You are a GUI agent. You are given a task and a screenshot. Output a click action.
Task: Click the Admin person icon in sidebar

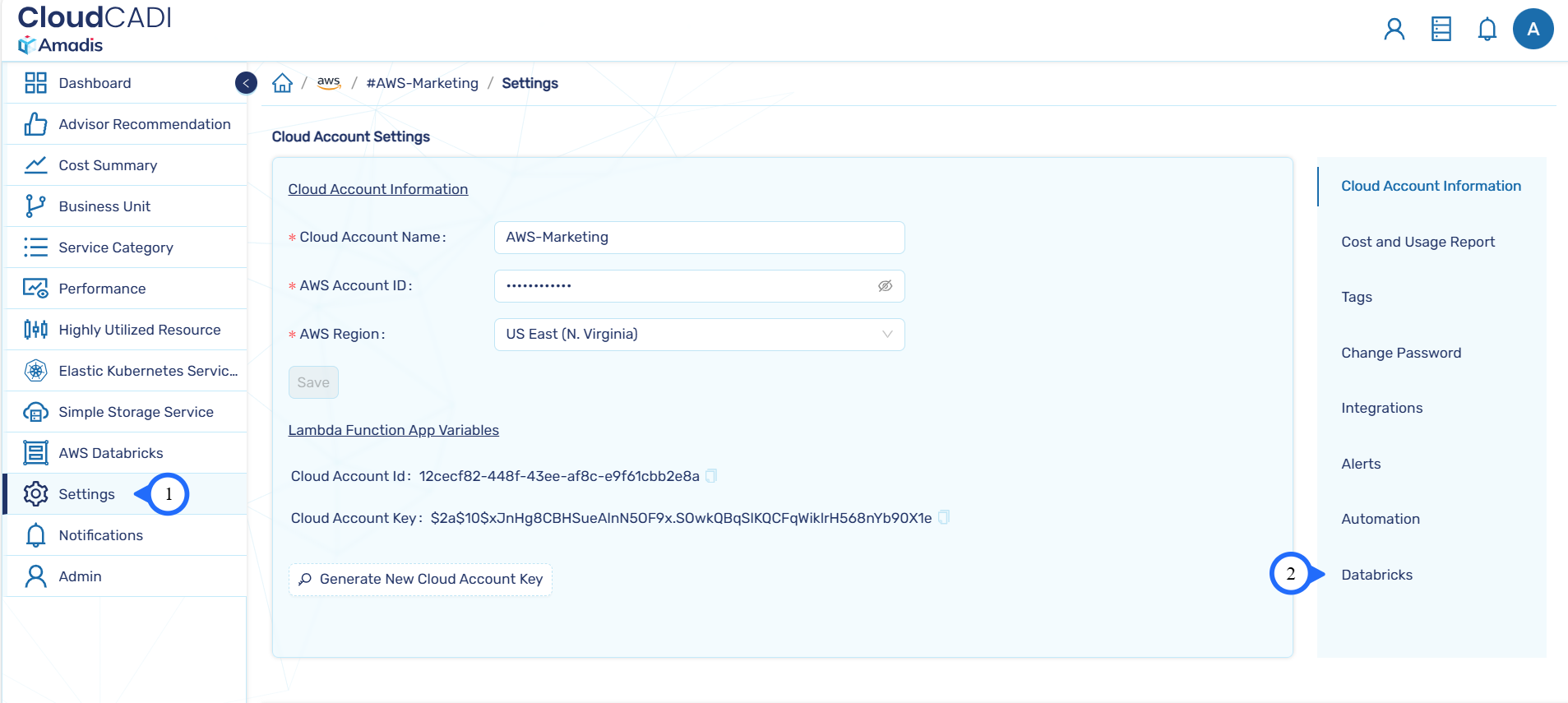point(35,576)
